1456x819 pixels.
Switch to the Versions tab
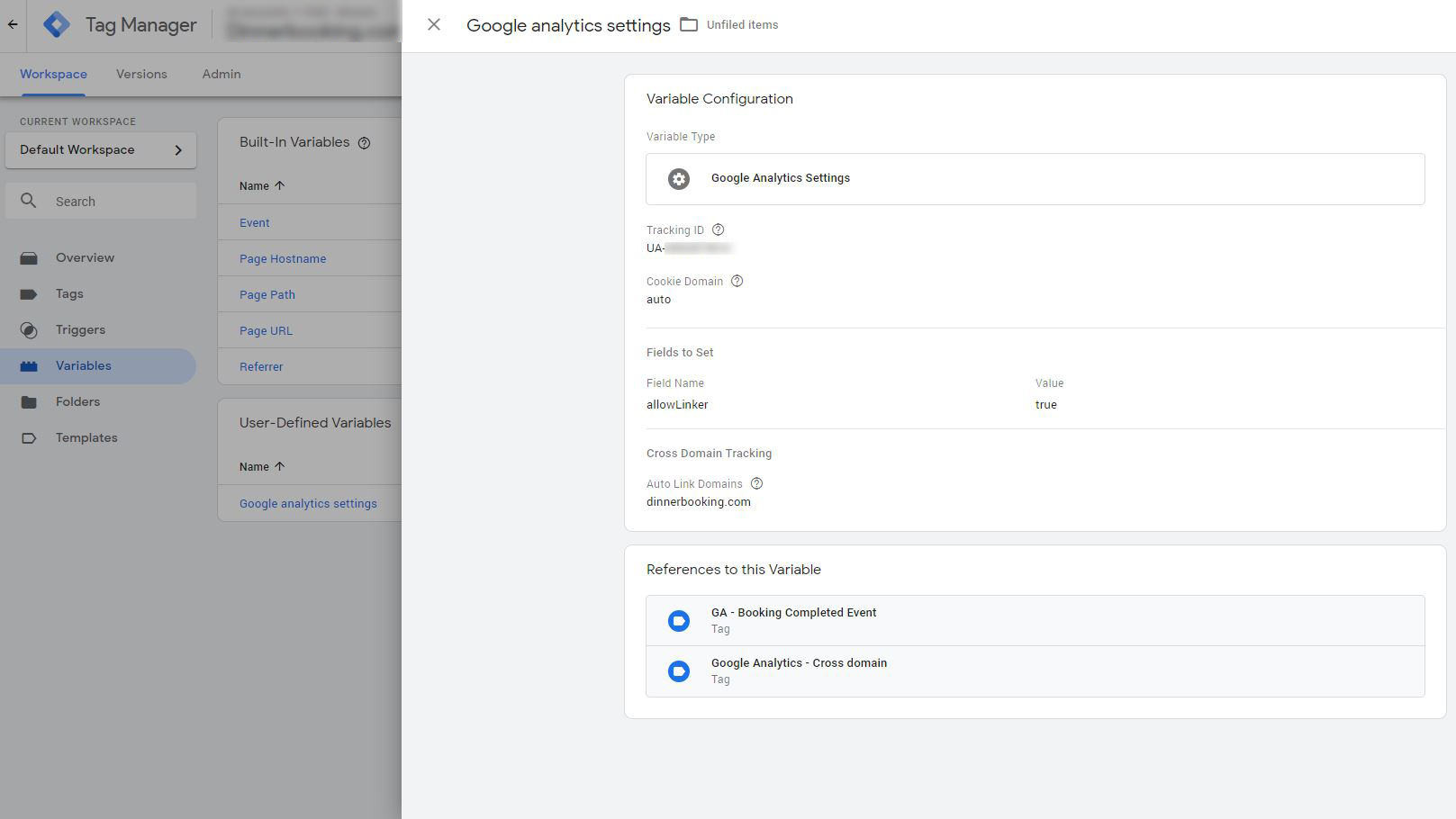pyautogui.click(x=141, y=74)
